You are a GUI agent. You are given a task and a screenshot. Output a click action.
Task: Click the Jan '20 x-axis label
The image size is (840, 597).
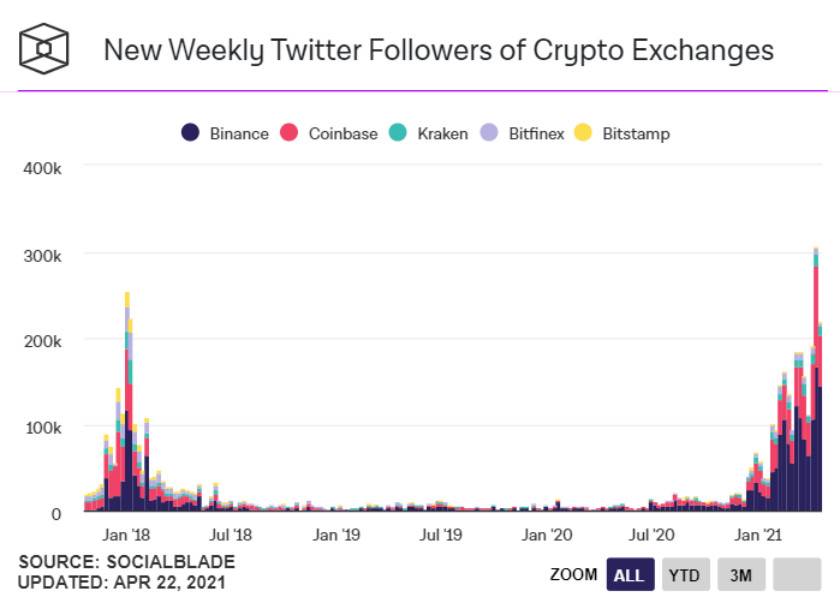pyautogui.click(x=547, y=535)
